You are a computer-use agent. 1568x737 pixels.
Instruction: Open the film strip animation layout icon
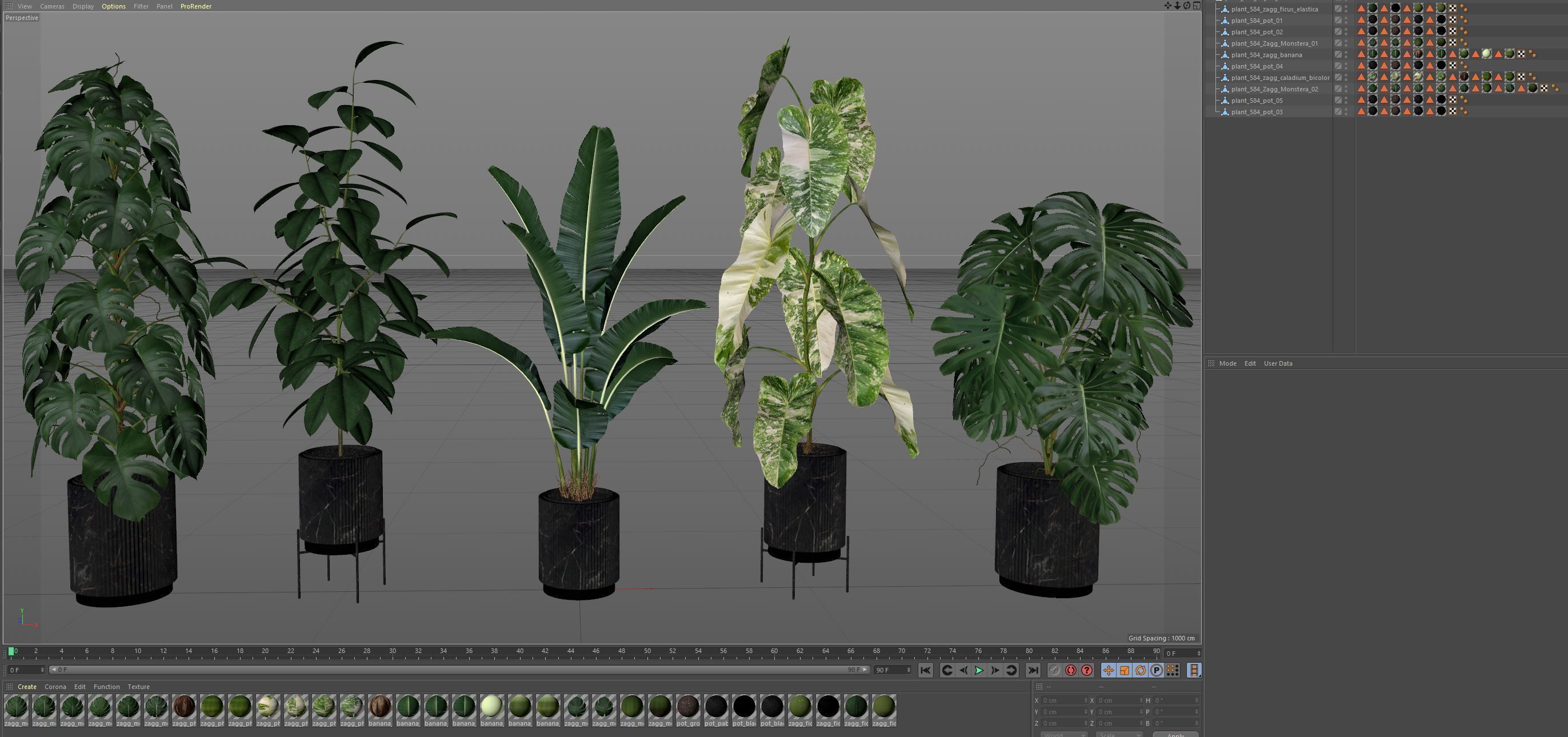pyautogui.click(x=1194, y=670)
